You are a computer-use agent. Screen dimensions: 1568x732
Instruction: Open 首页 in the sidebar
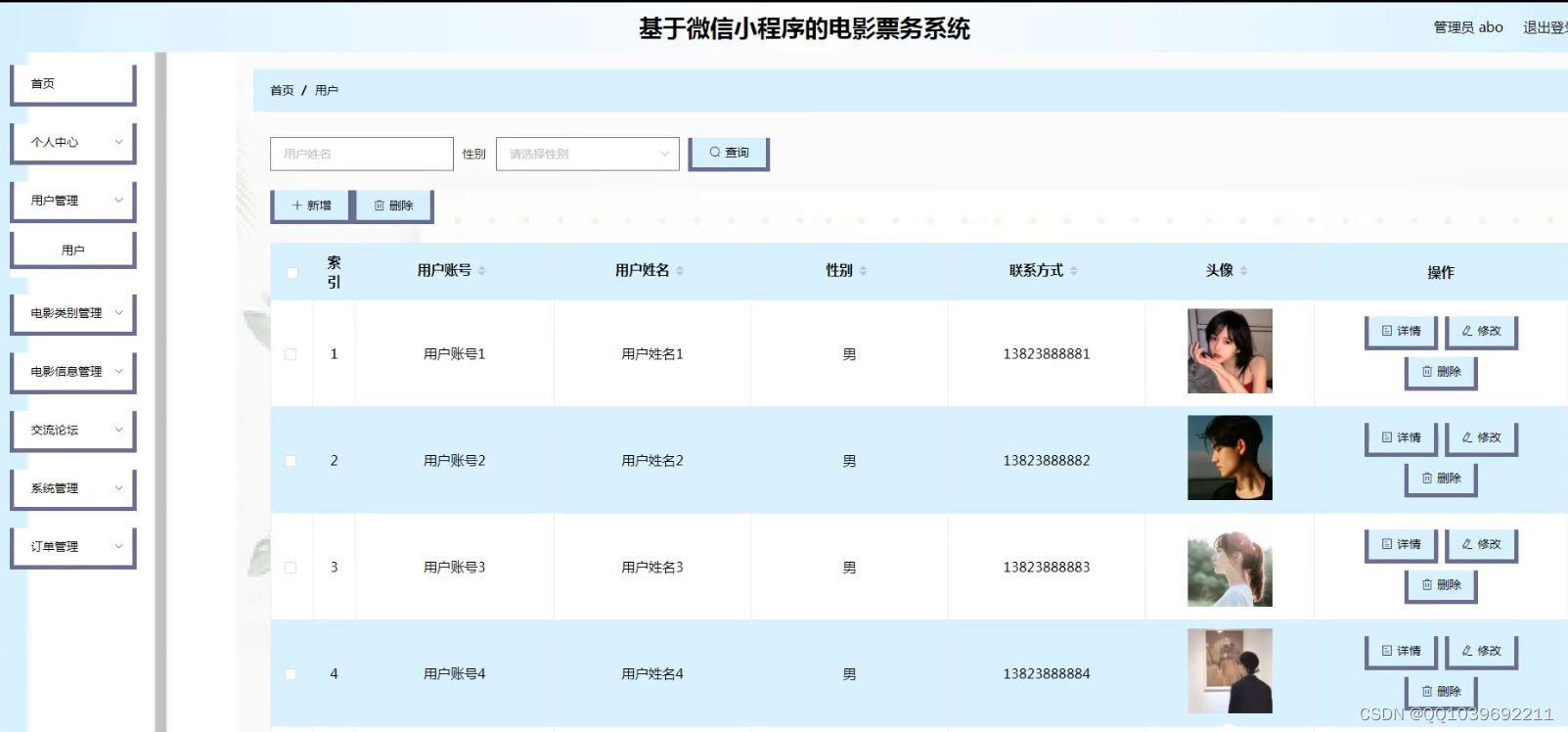72,84
